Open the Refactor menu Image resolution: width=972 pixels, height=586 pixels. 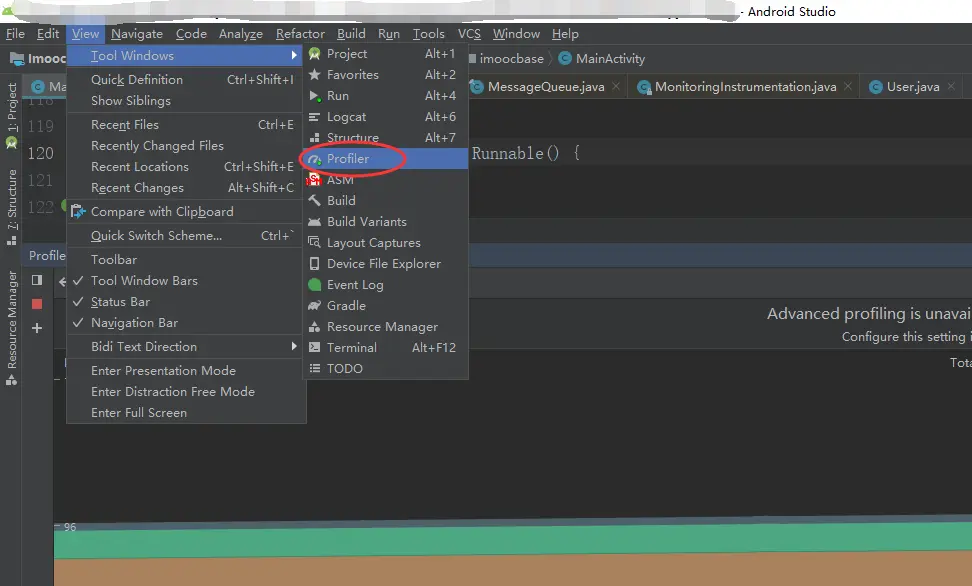pyautogui.click(x=300, y=33)
